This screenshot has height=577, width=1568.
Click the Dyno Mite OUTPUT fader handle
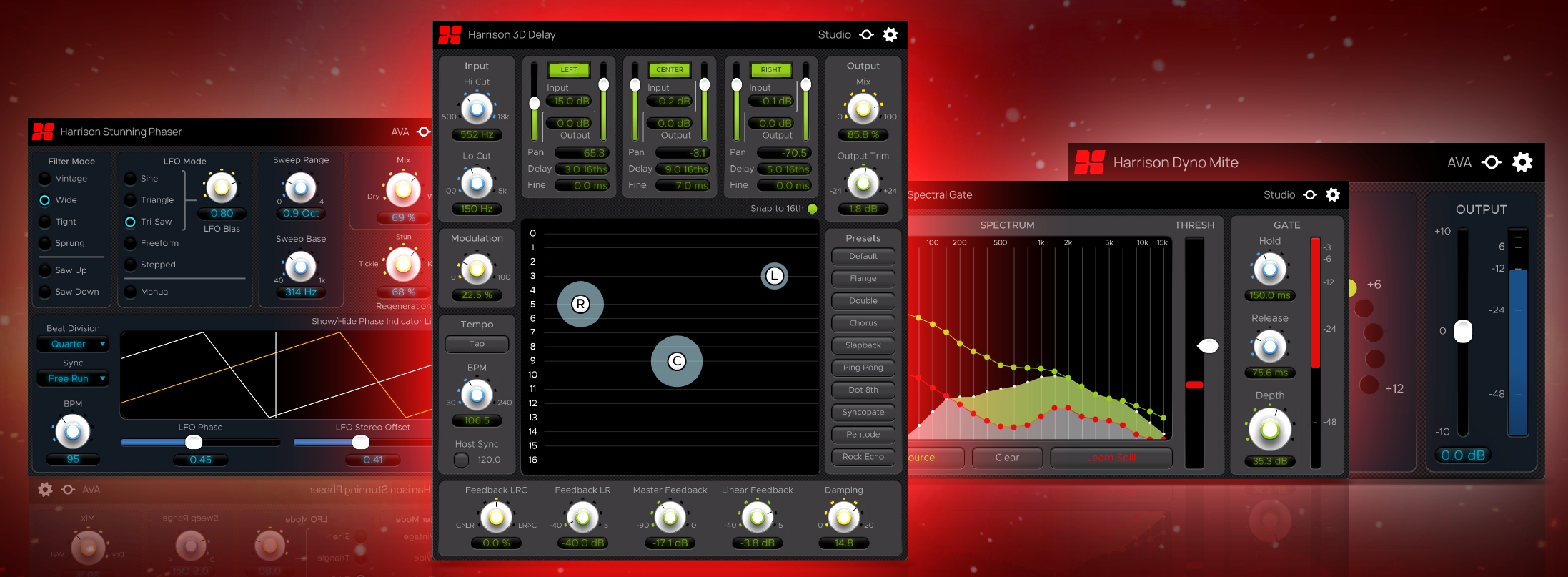coord(1463,332)
